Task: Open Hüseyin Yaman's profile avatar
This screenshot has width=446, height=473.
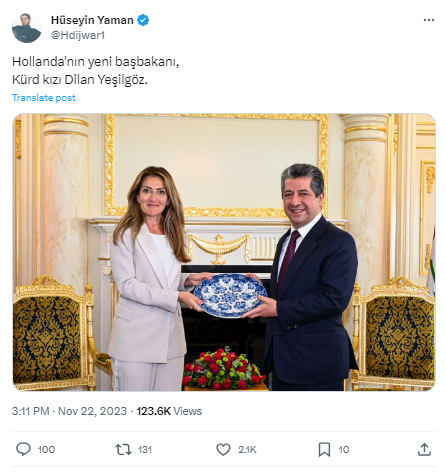Action: click(x=27, y=28)
